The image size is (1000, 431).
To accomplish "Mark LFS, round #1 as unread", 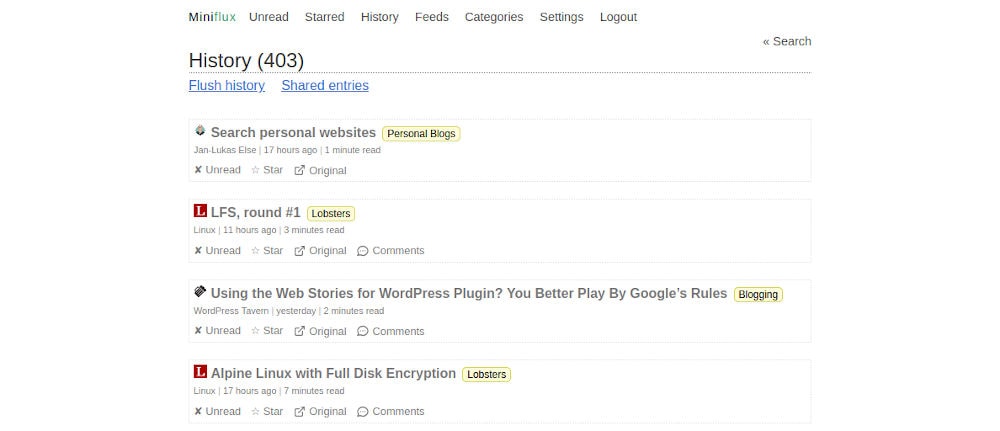I will (x=217, y=251).
